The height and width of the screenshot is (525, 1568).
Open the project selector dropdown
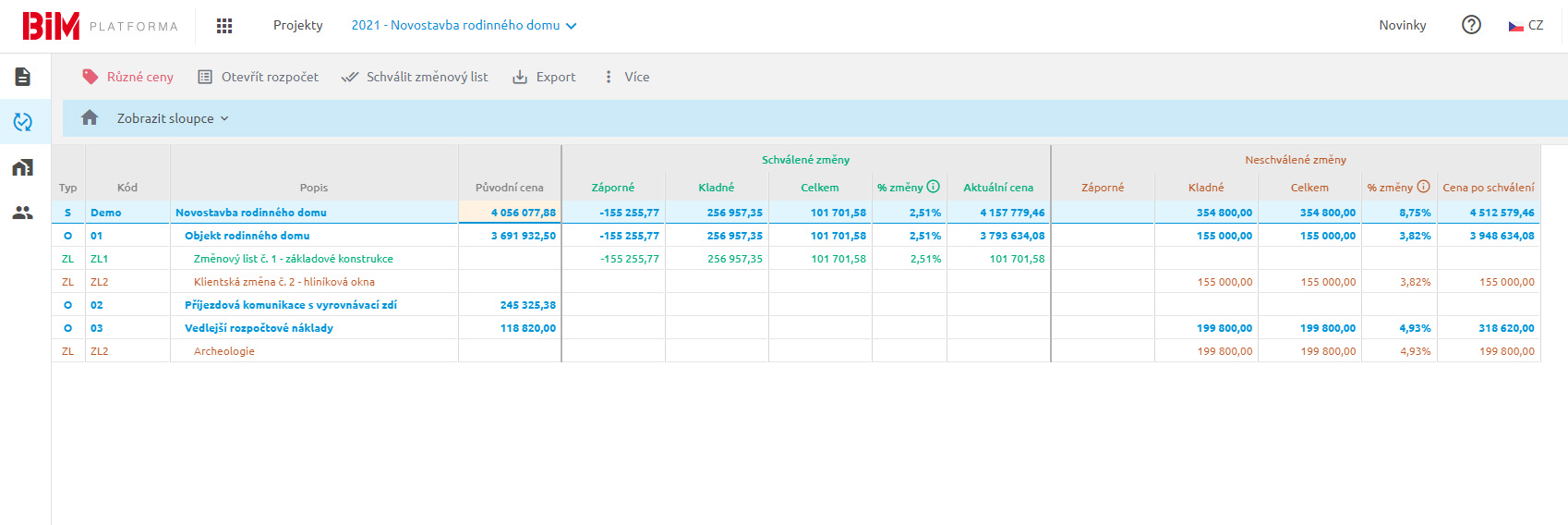click(464, 26)
